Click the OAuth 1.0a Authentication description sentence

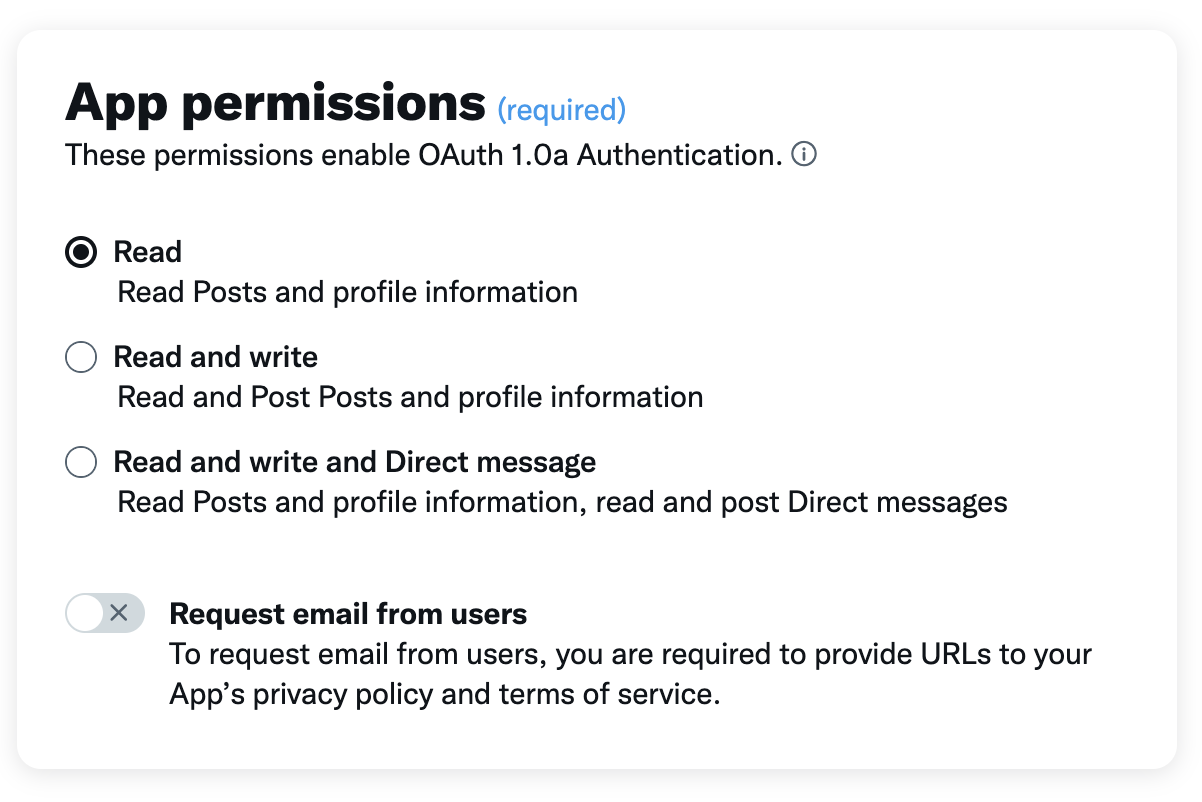[423, 155]
